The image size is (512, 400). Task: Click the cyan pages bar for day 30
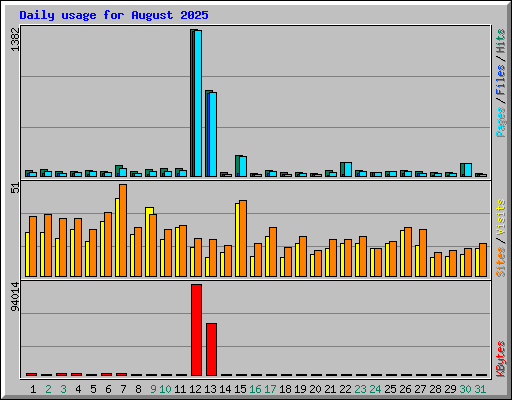tap(468, 170)
